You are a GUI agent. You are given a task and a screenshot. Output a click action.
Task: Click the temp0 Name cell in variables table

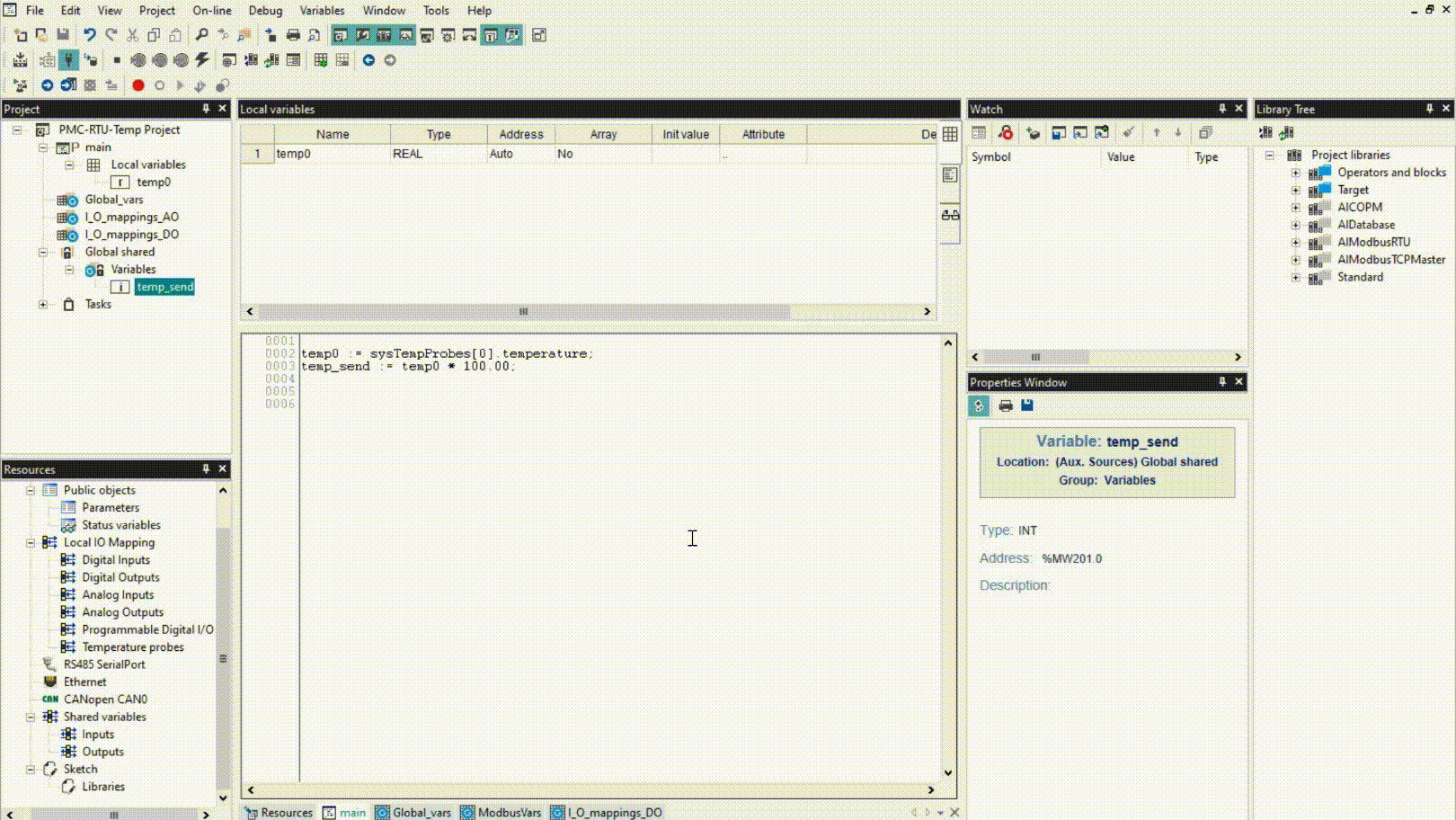(331, 154)
